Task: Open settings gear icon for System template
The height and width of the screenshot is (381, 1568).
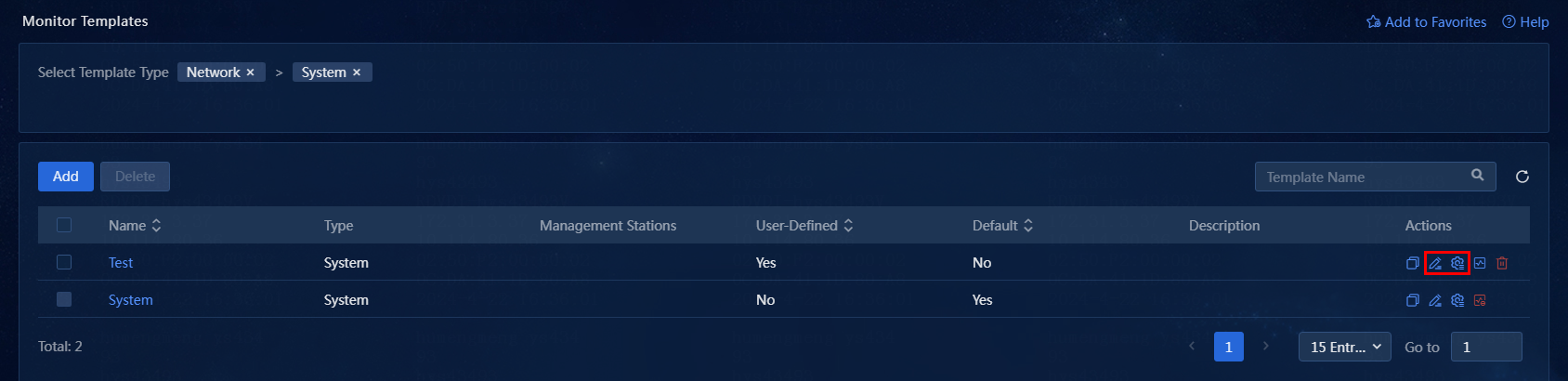Action: click(1457, 300)
